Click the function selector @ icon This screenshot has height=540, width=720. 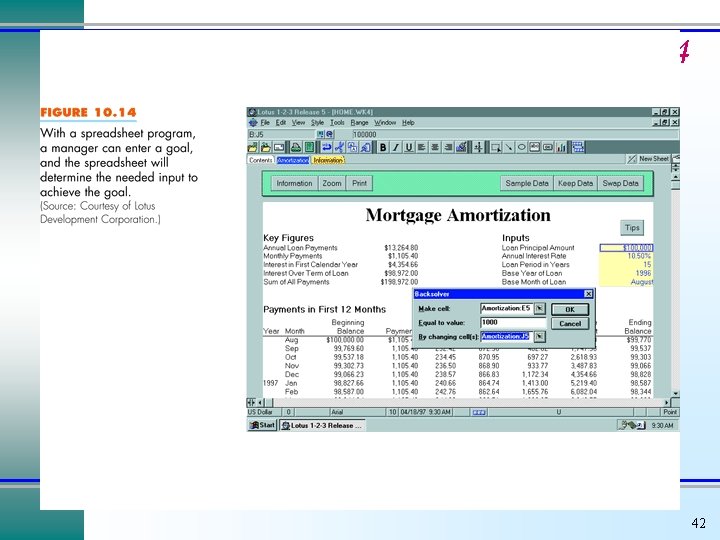329,134
